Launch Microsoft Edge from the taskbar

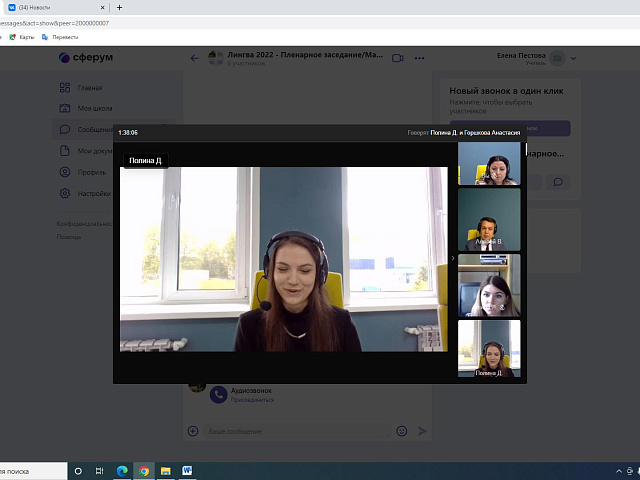pos(122,470)
